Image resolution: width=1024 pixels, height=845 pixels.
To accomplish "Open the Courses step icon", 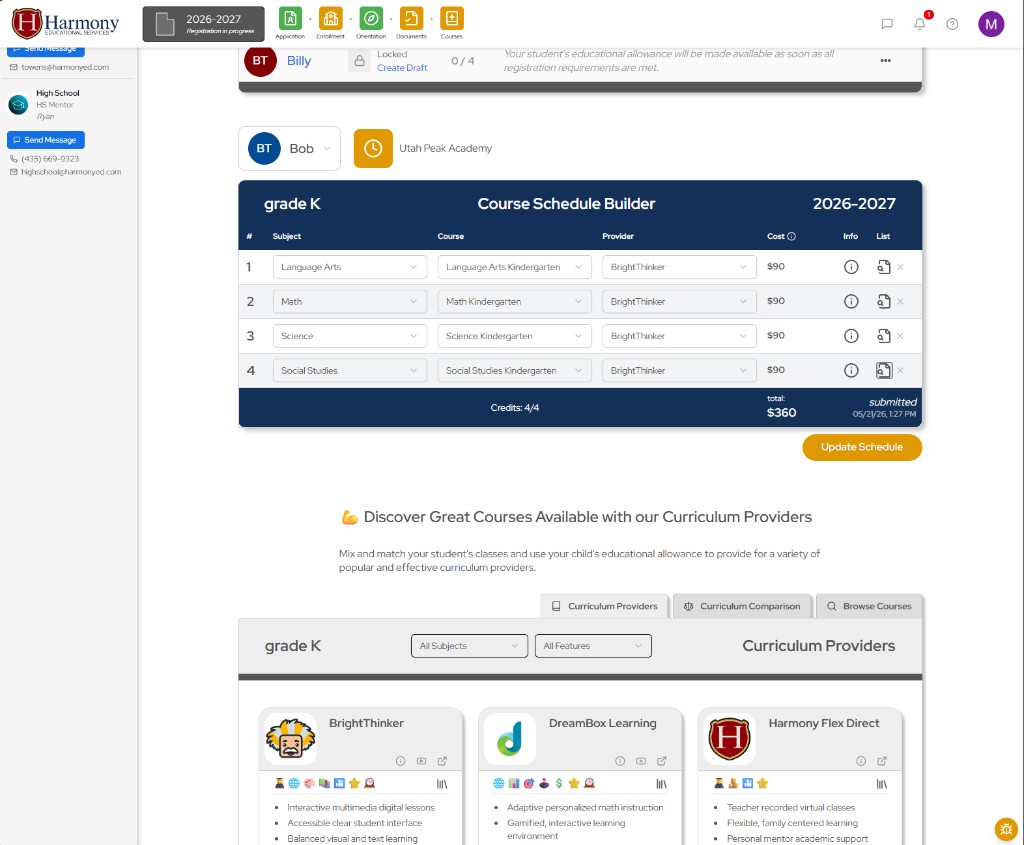I will pyautogui.click(x=451, y=18).
